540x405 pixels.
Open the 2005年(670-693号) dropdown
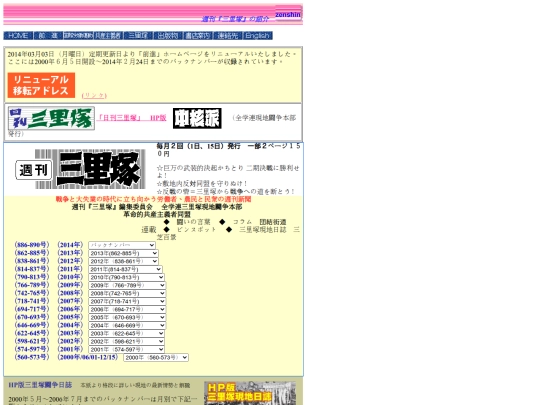coord(127,318)
